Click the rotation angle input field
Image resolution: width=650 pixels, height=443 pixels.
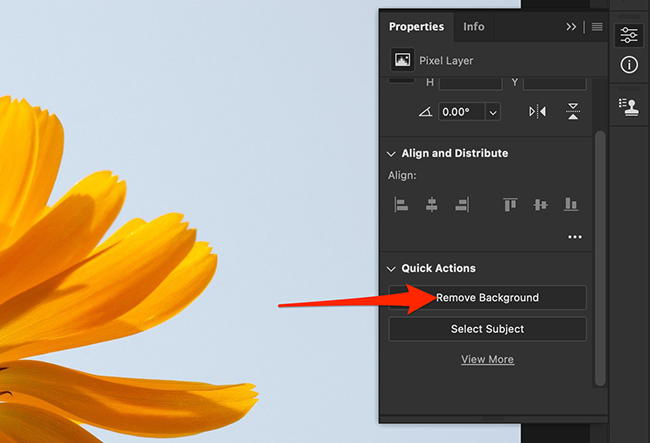462,112
